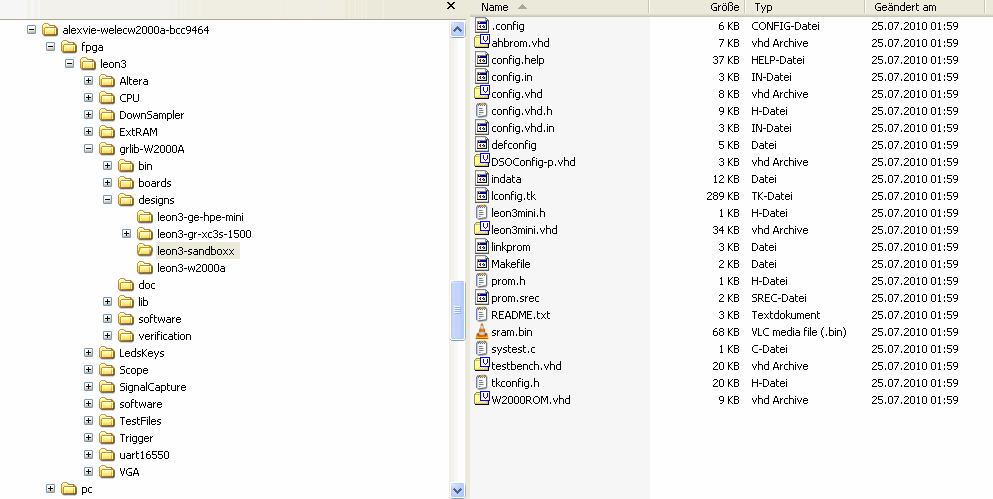Viewport: 993px width, 499px height.
Task: Click the file icon of .config
Action: click(x=482, y=26)
